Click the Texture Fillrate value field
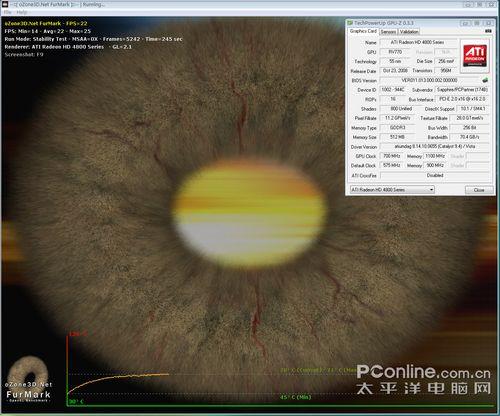The width and height of the screenshot is (500, 416). tap(469, 118)
